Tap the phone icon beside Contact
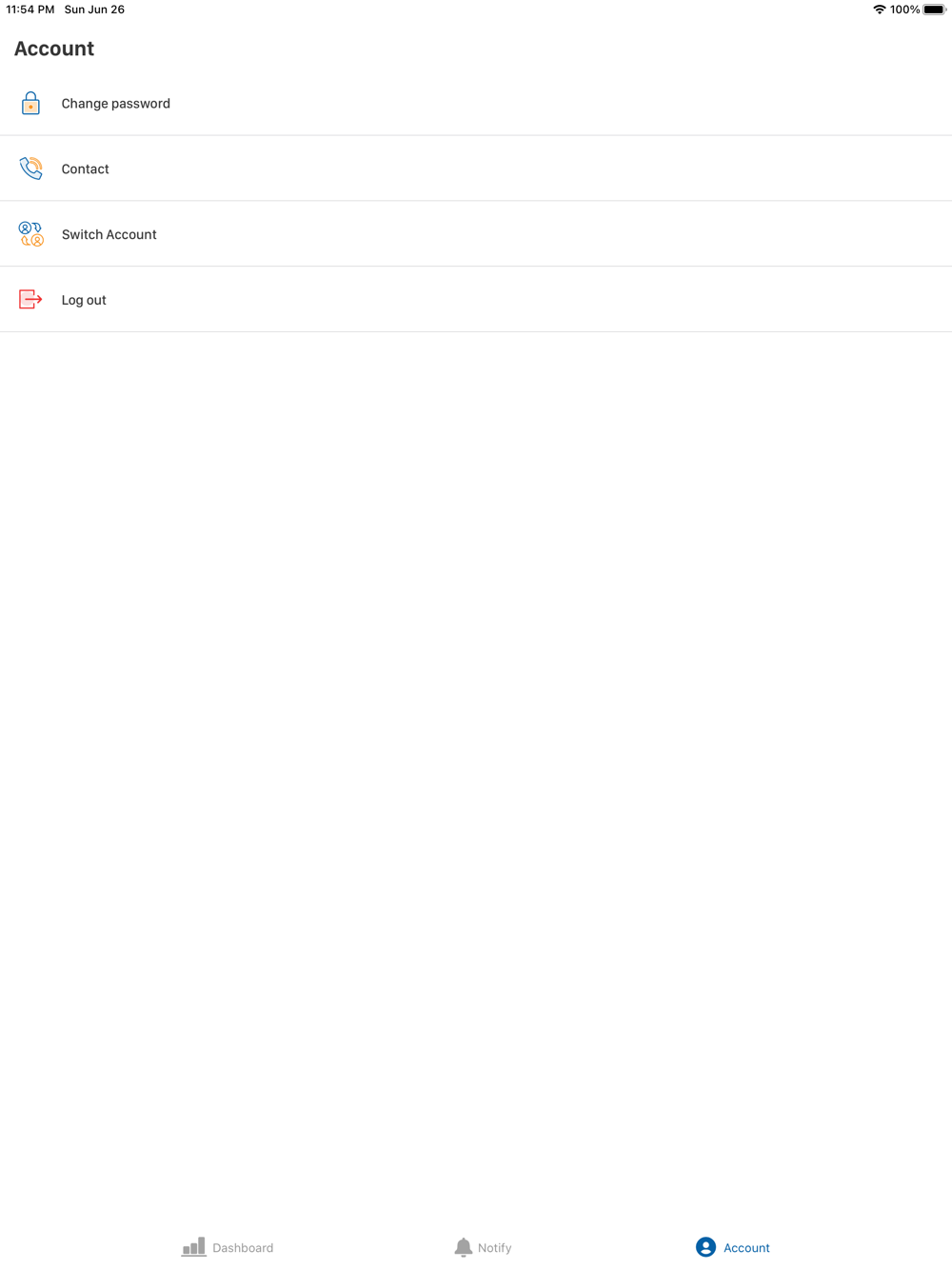 click(x=30, y=169)
